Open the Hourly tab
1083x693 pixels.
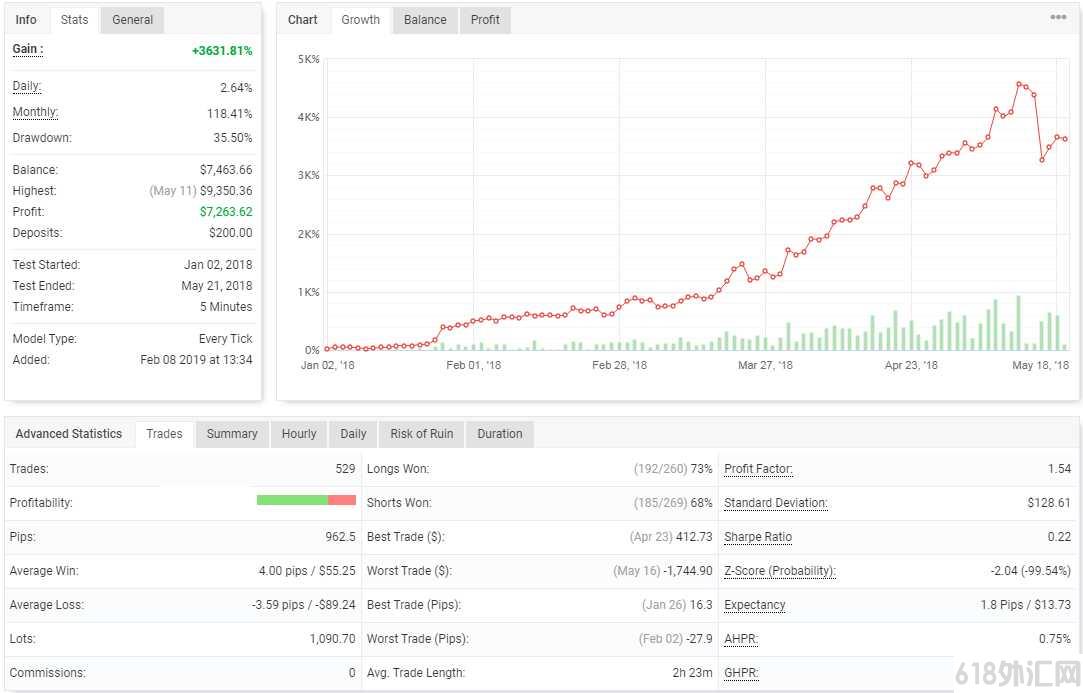tap(299, 434)
